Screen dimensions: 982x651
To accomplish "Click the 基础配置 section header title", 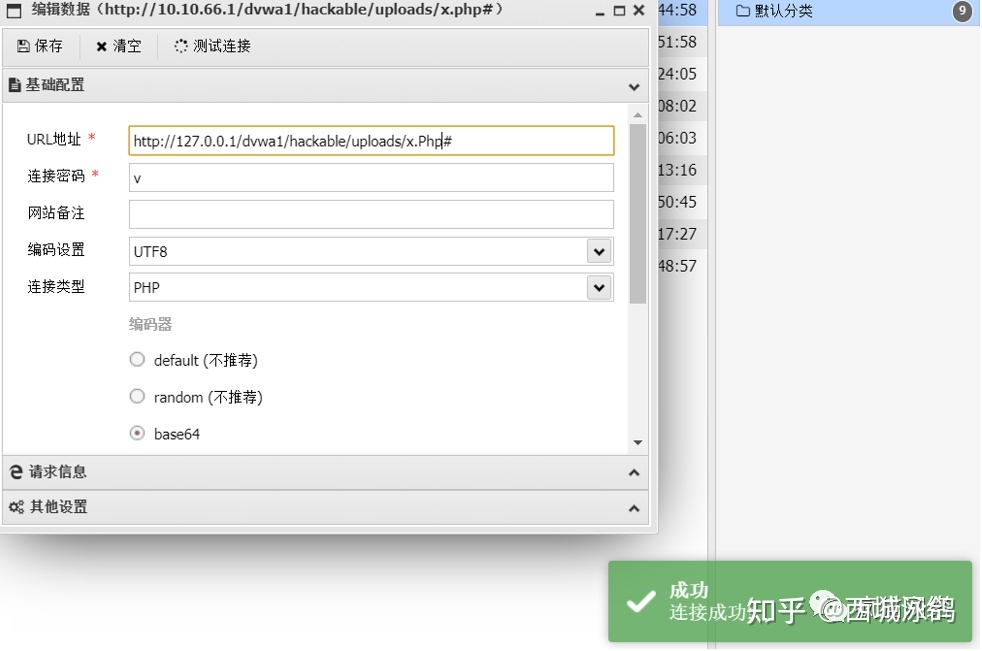I will click(x=55, y=85).
